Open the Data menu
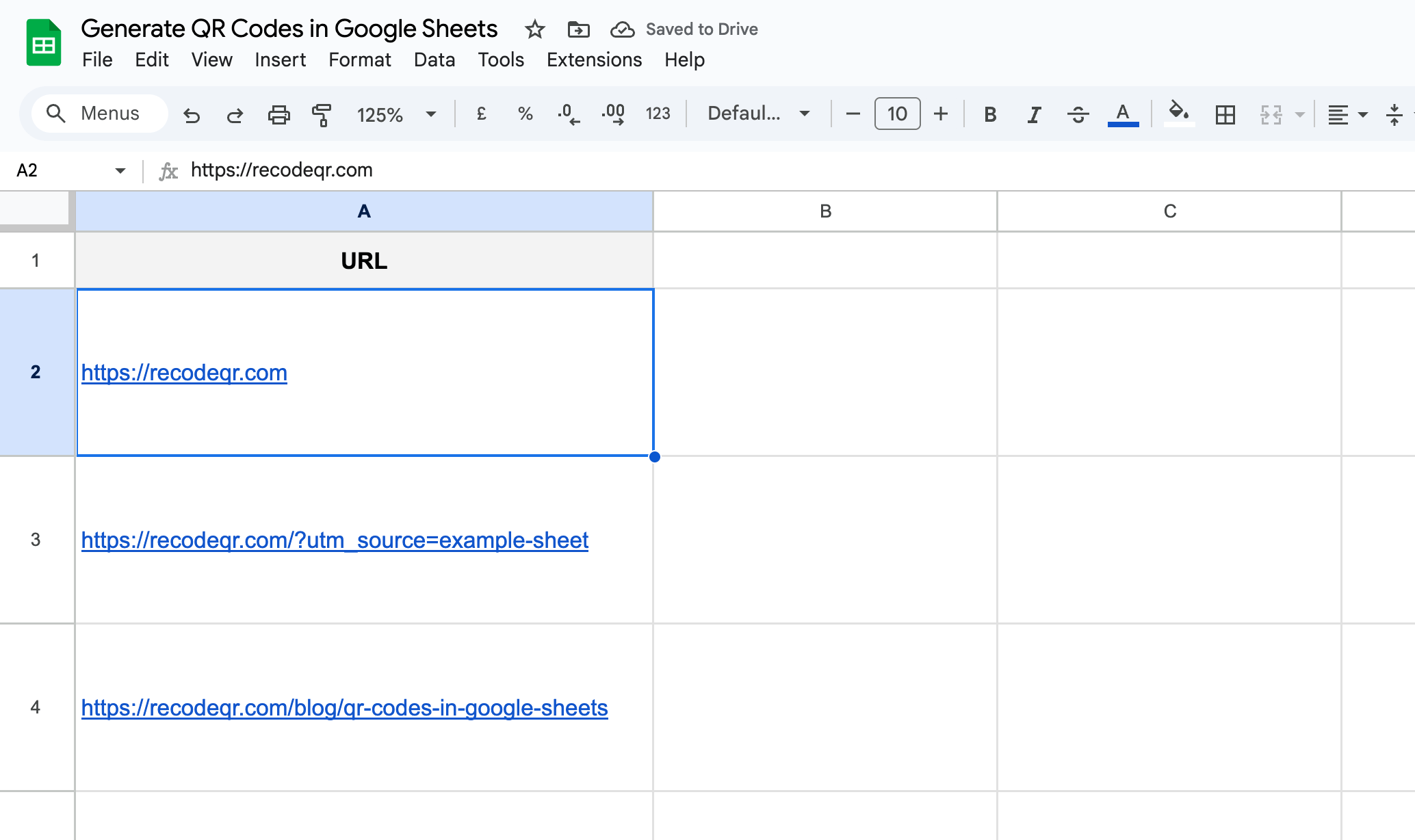Image resolution: width=1415 pixels, height=840 pixels. click(x=434, y=60)
